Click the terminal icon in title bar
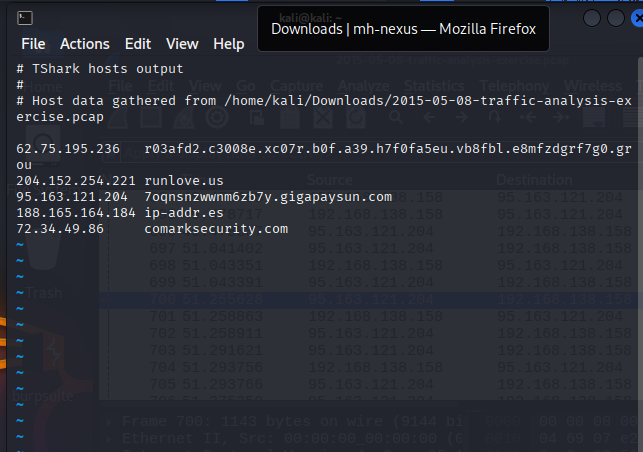This screenshot has height=452, width=643. 26,18
